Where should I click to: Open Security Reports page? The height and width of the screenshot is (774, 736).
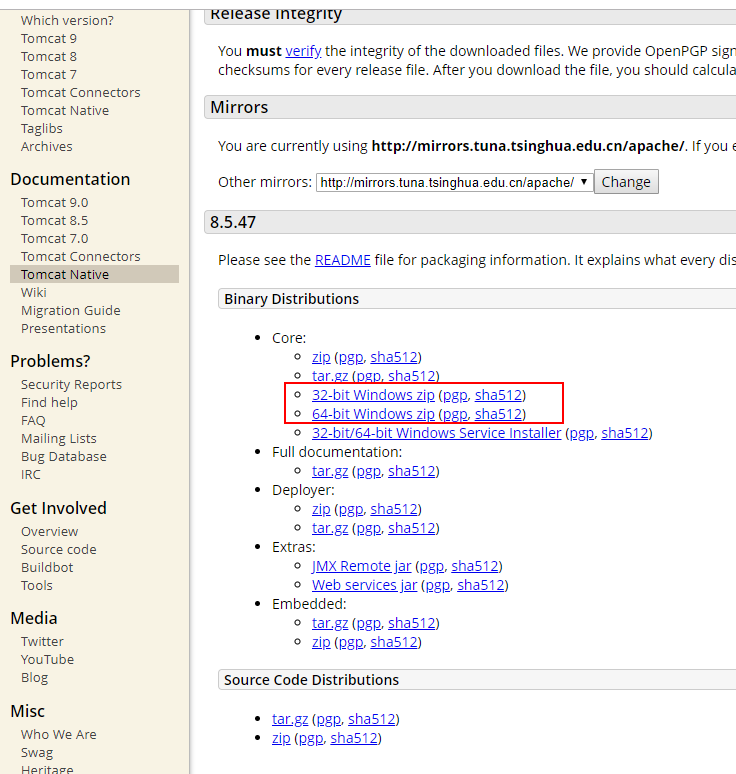coord(71,385)
